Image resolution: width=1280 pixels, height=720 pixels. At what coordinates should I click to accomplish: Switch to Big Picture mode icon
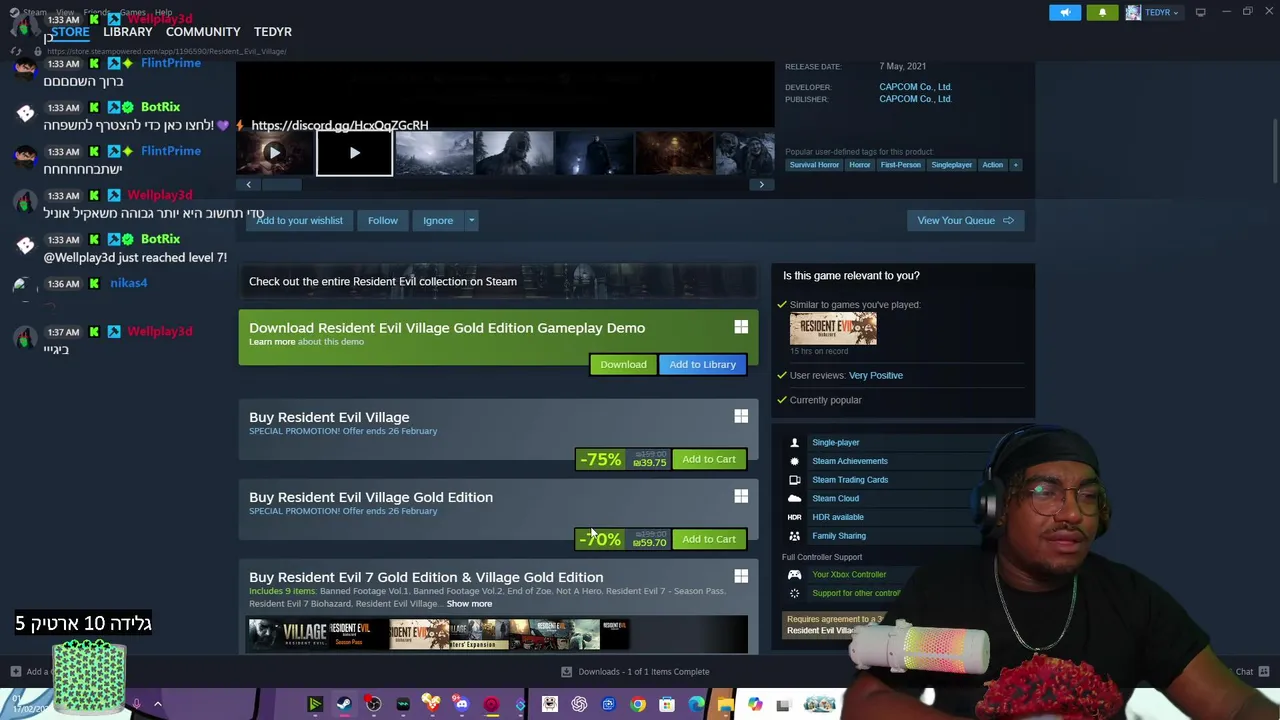[x=1200, y=12]
